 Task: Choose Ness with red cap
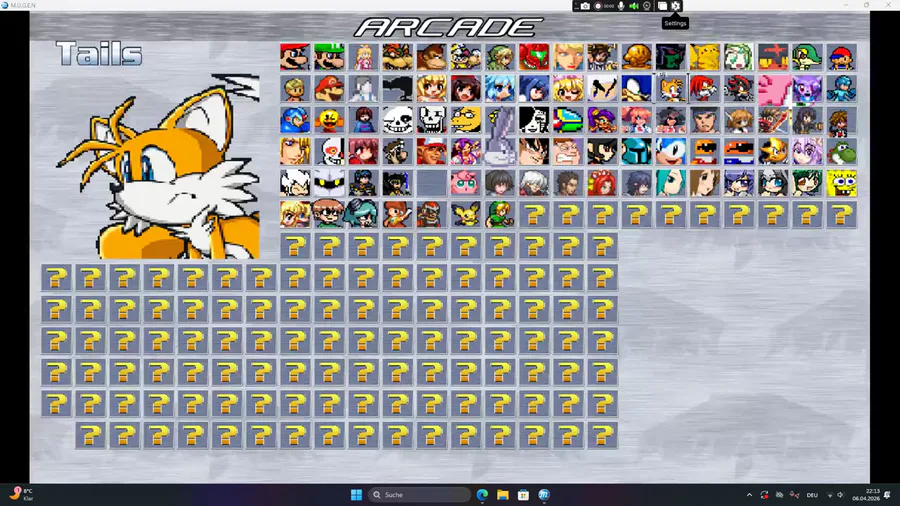pyautogui.click(x=841, y=57)
